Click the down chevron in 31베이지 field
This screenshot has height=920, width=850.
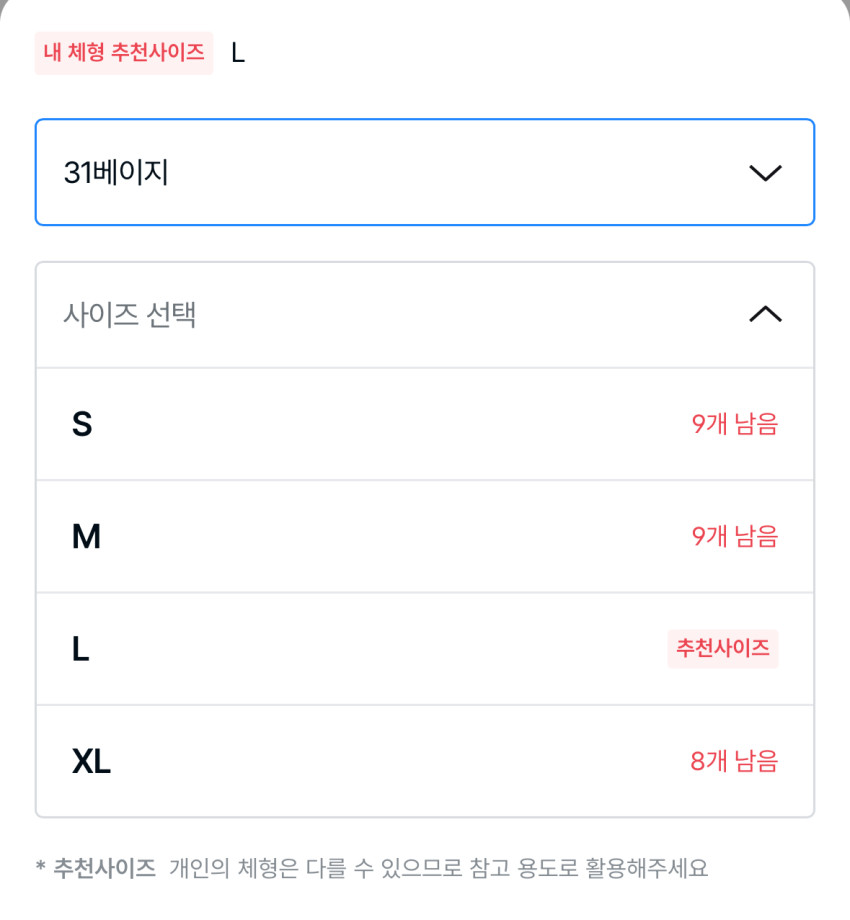pos(765,173)
